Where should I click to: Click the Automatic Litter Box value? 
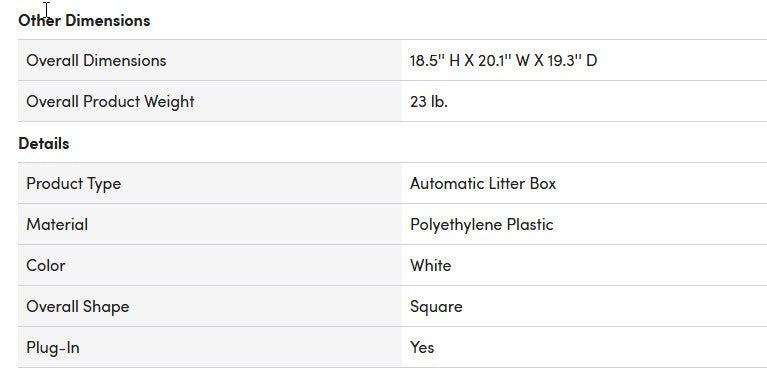(483, 183)
